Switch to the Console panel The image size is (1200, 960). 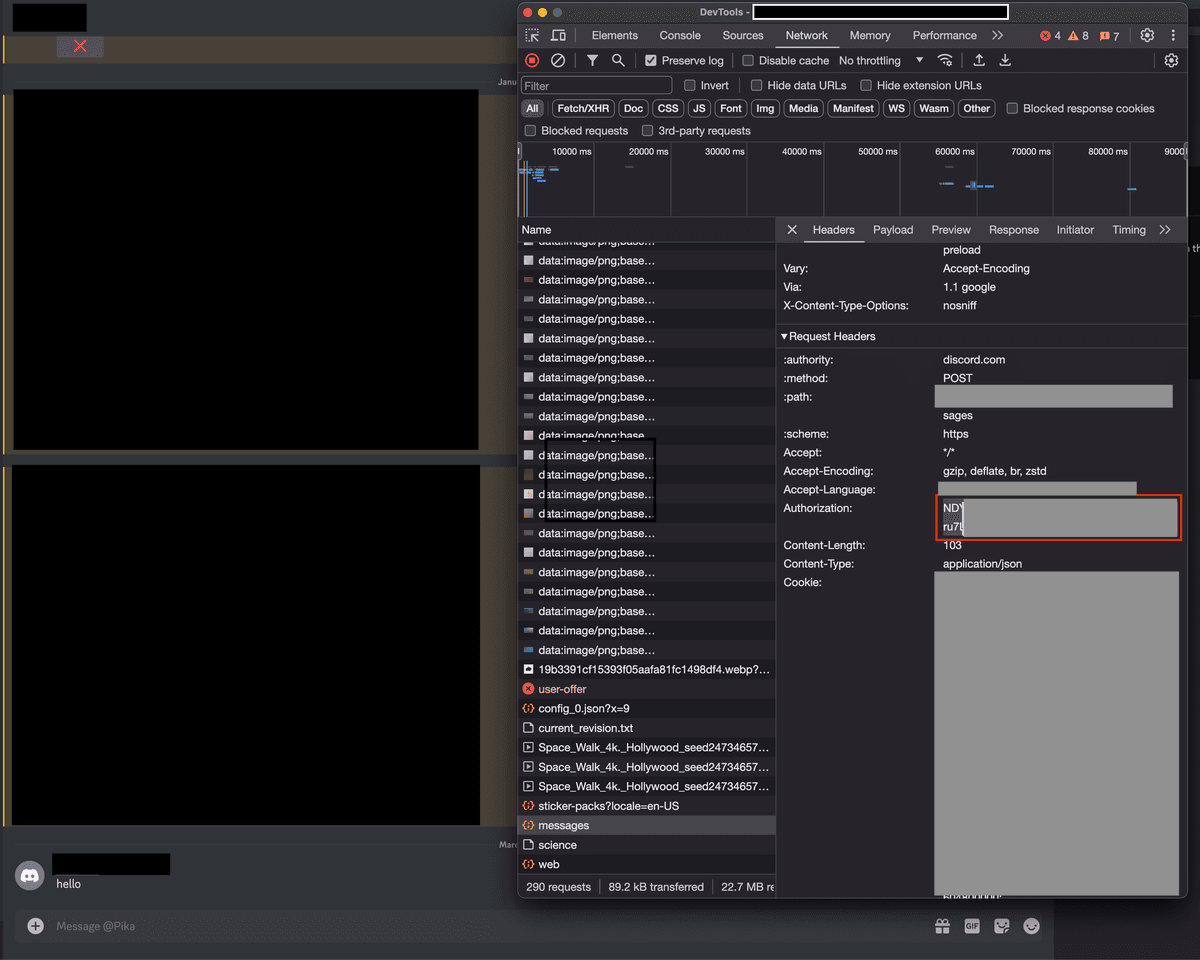(680, 36)
